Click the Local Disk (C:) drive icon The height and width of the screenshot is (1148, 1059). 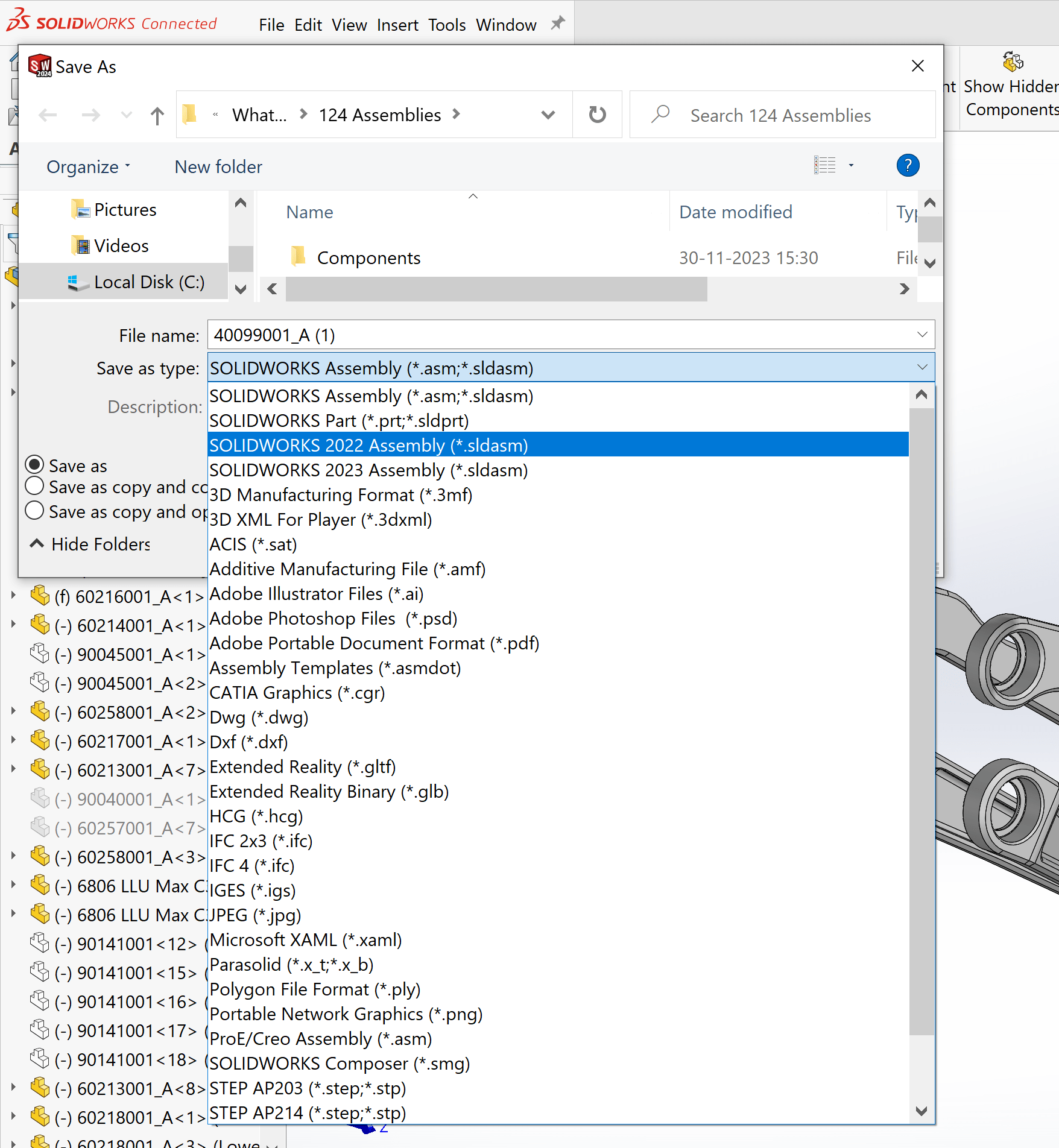point(78,282)
